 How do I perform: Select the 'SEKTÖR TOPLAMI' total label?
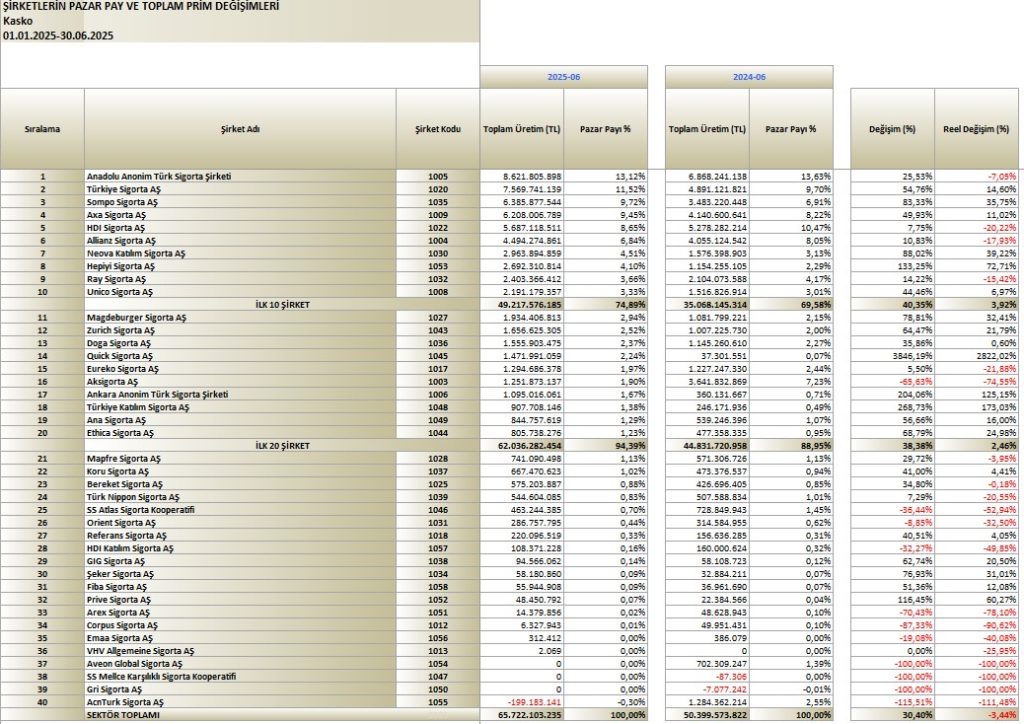(x=123, y=715)
